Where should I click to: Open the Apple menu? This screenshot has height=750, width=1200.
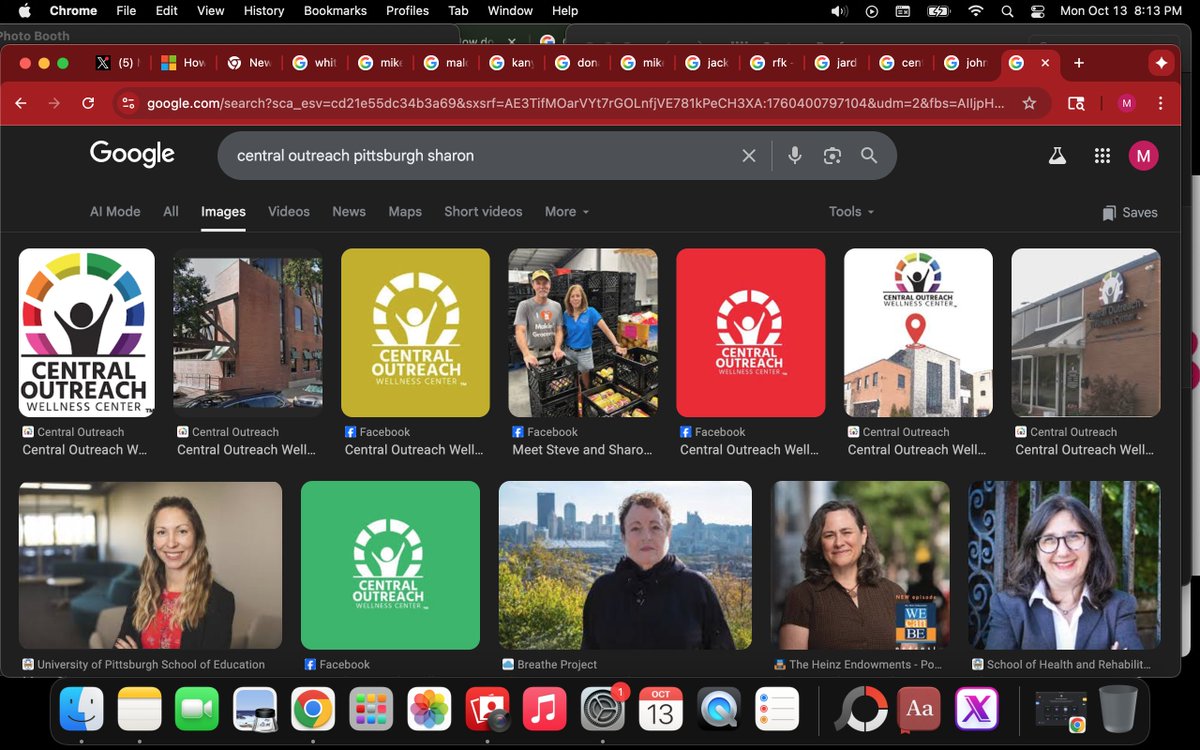click(x=24, y=11)
